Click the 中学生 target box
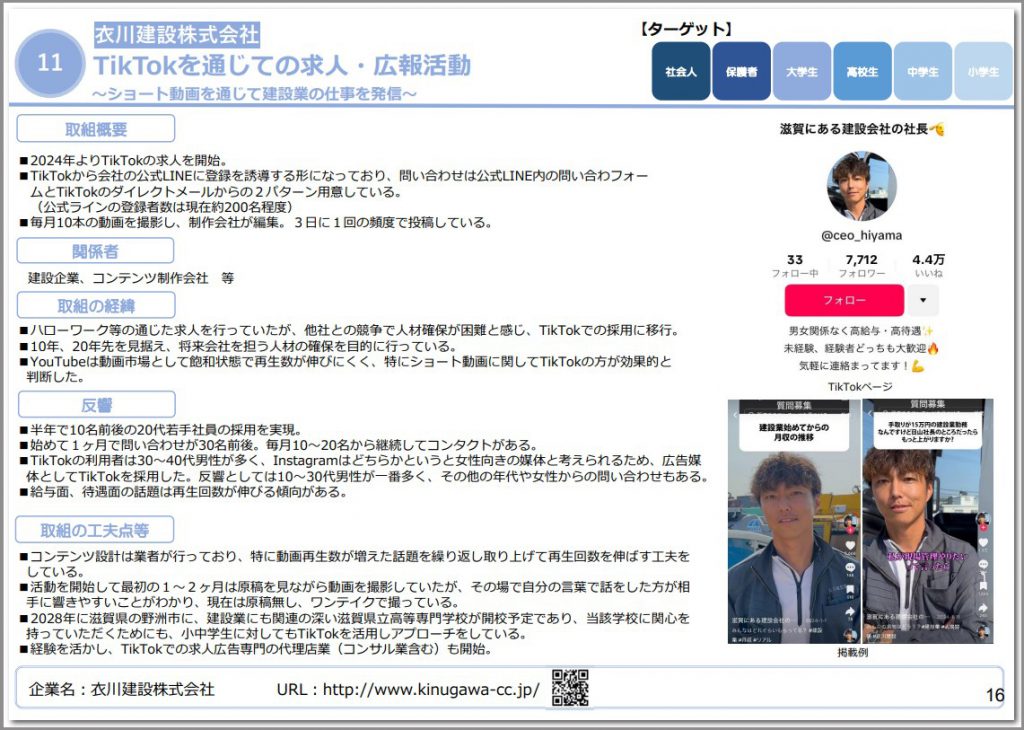 point(923,71)
